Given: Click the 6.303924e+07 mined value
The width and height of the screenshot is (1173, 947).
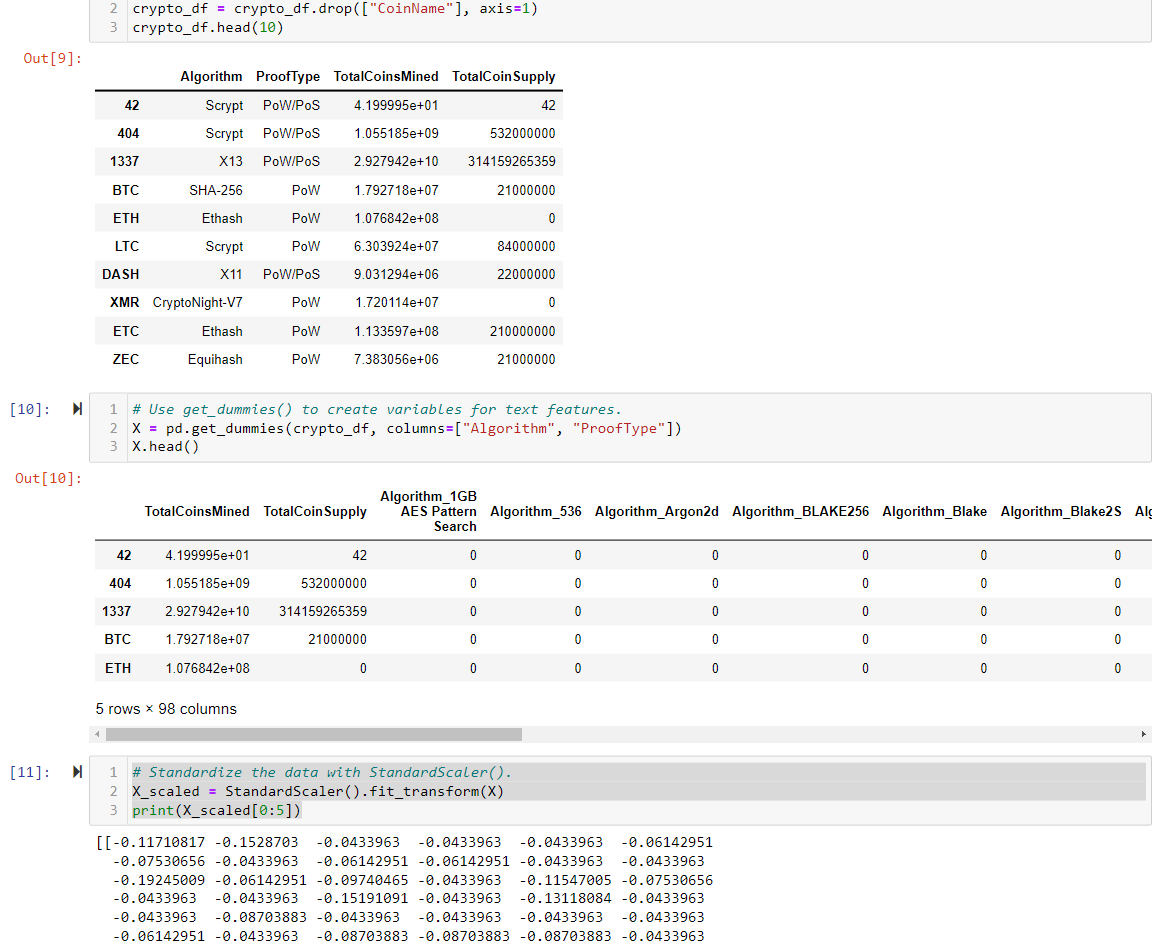Looking at the screenshot, I should tap(396, 246).
